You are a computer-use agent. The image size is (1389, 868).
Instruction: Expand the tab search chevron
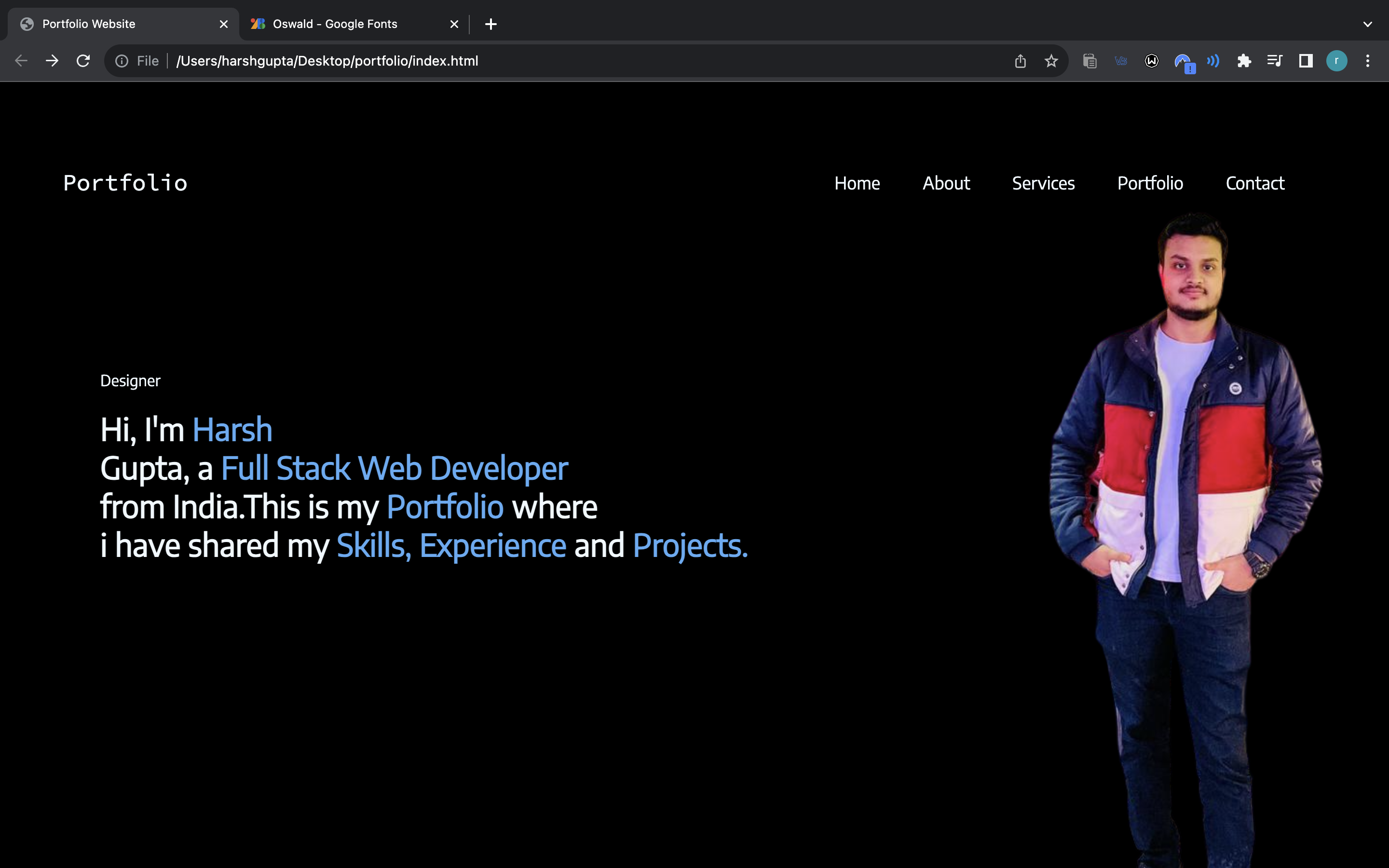[1368, 24]
